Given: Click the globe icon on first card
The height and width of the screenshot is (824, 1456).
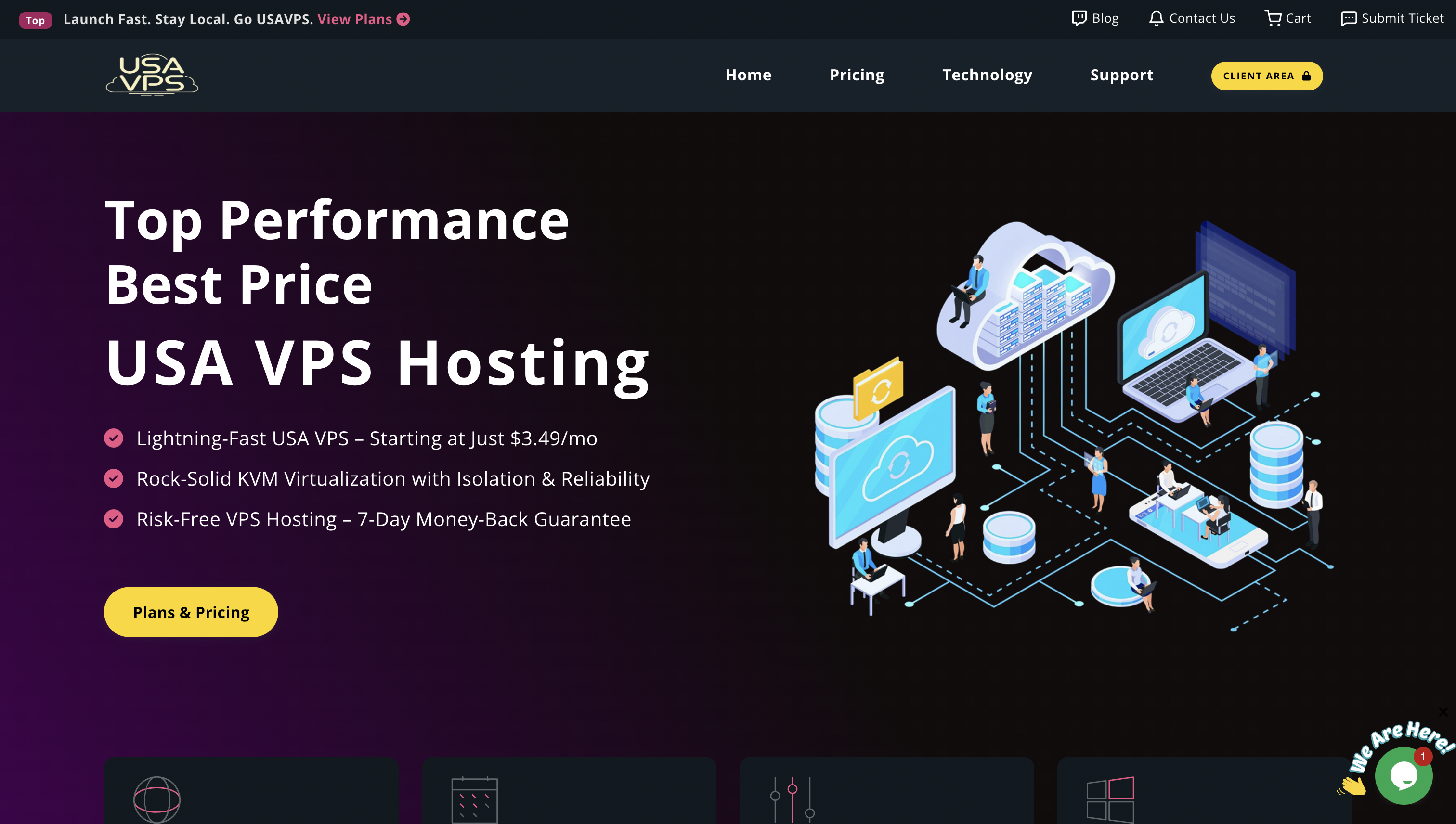Looking at the screenshot, I should click(157, 799).
